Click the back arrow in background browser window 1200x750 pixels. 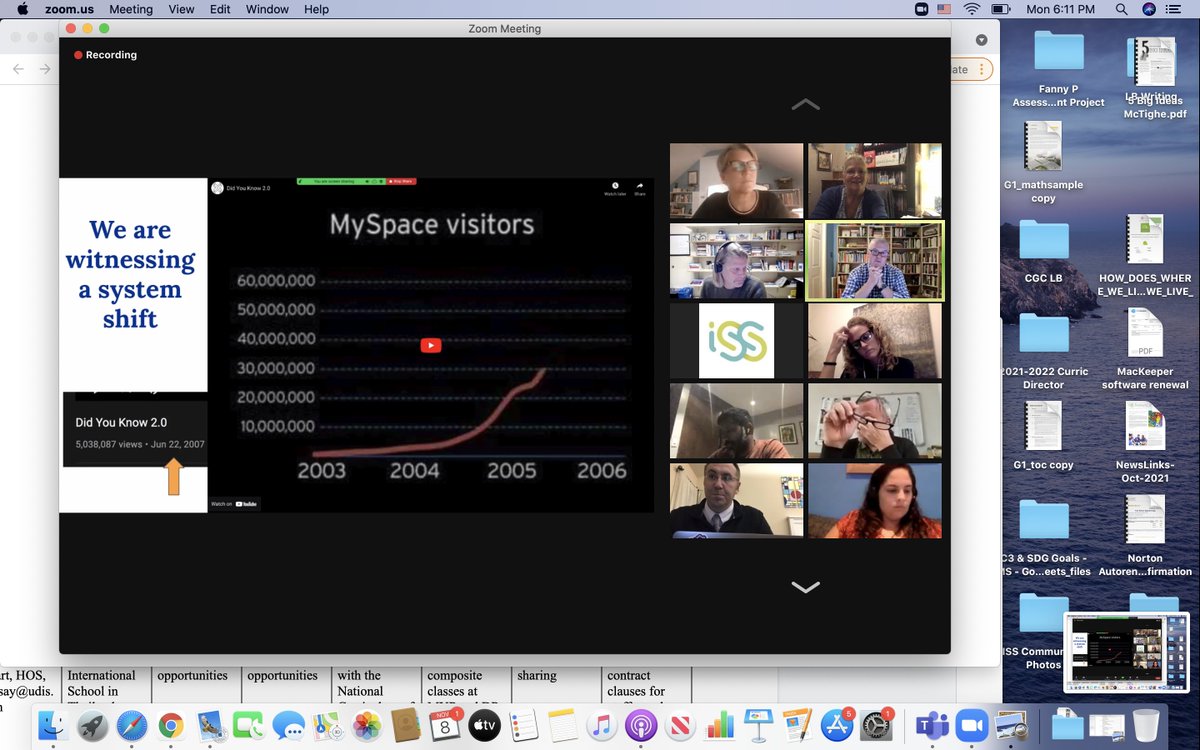[x=18, y=68]
